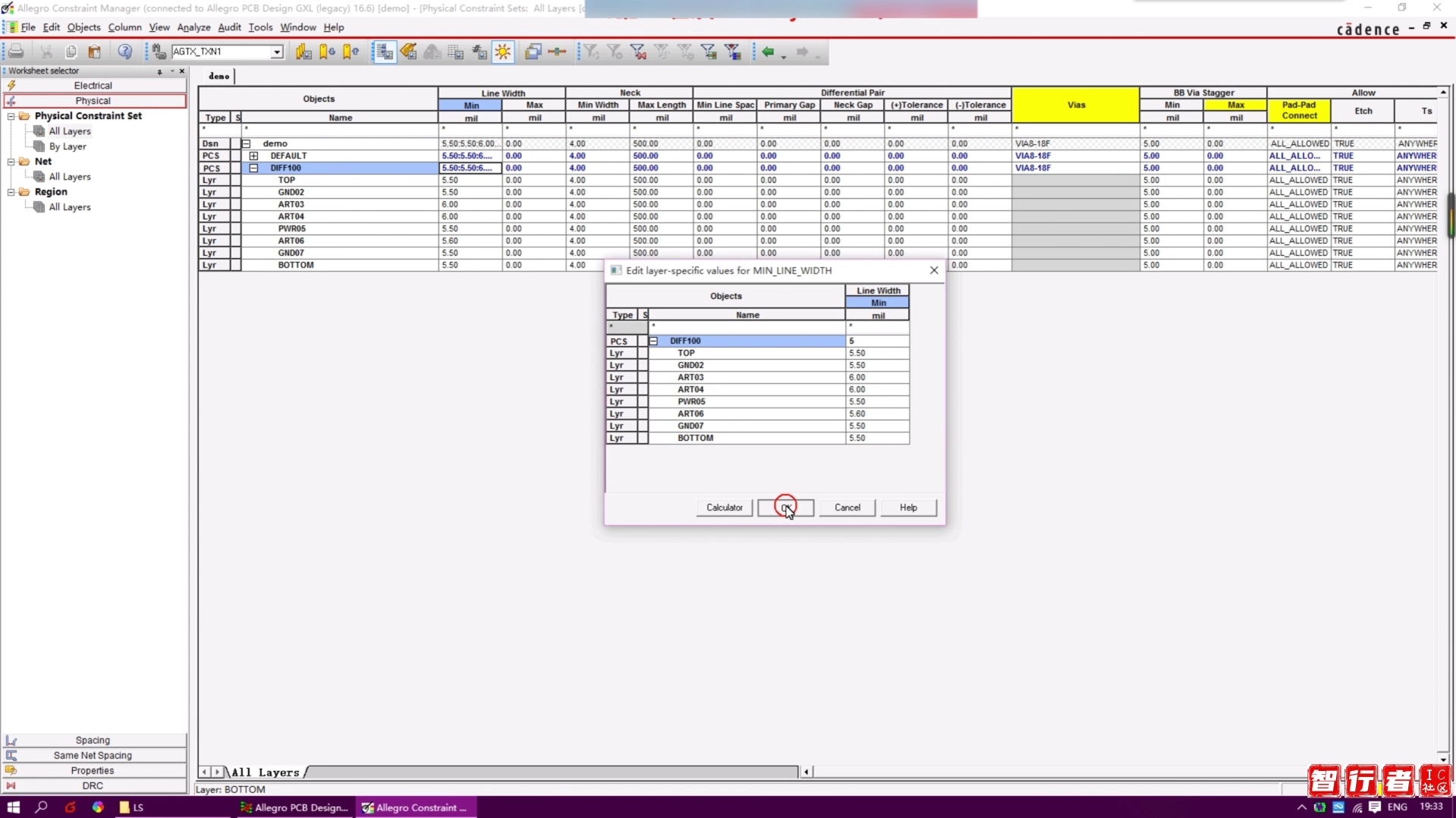
Task: Collapse the Net tree node
Action: (11, 162)
